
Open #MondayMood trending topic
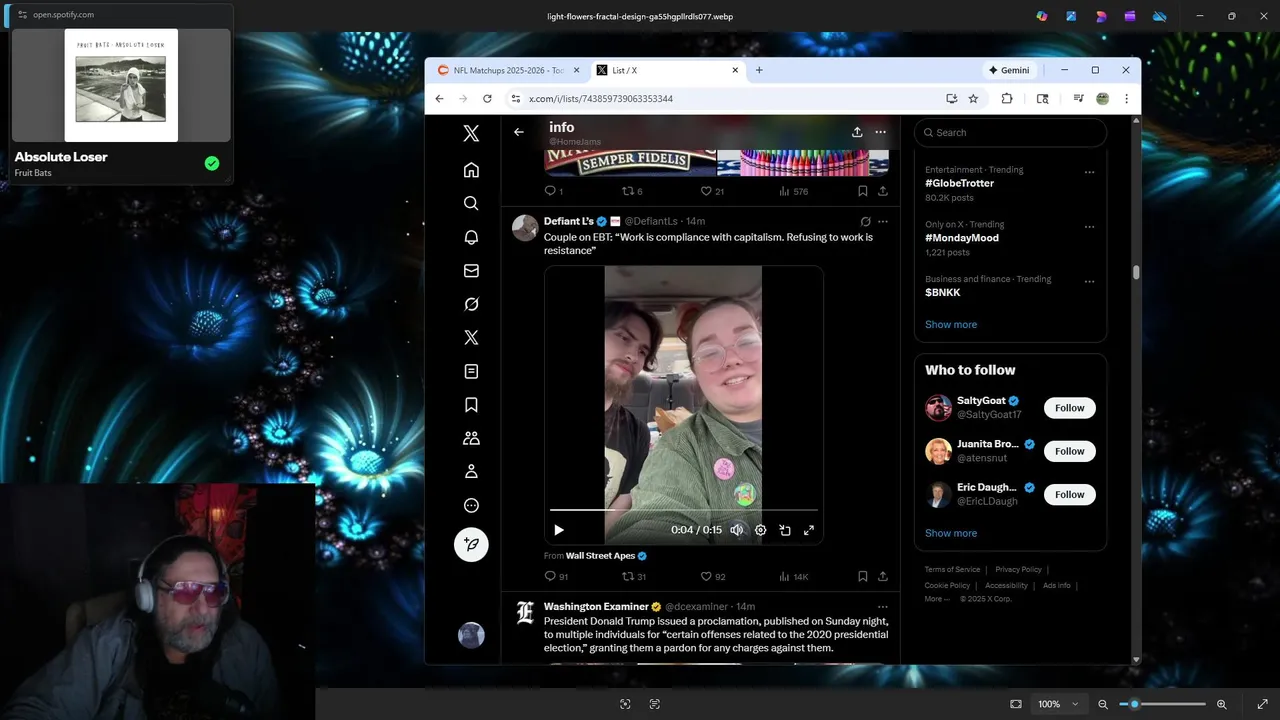962,238
